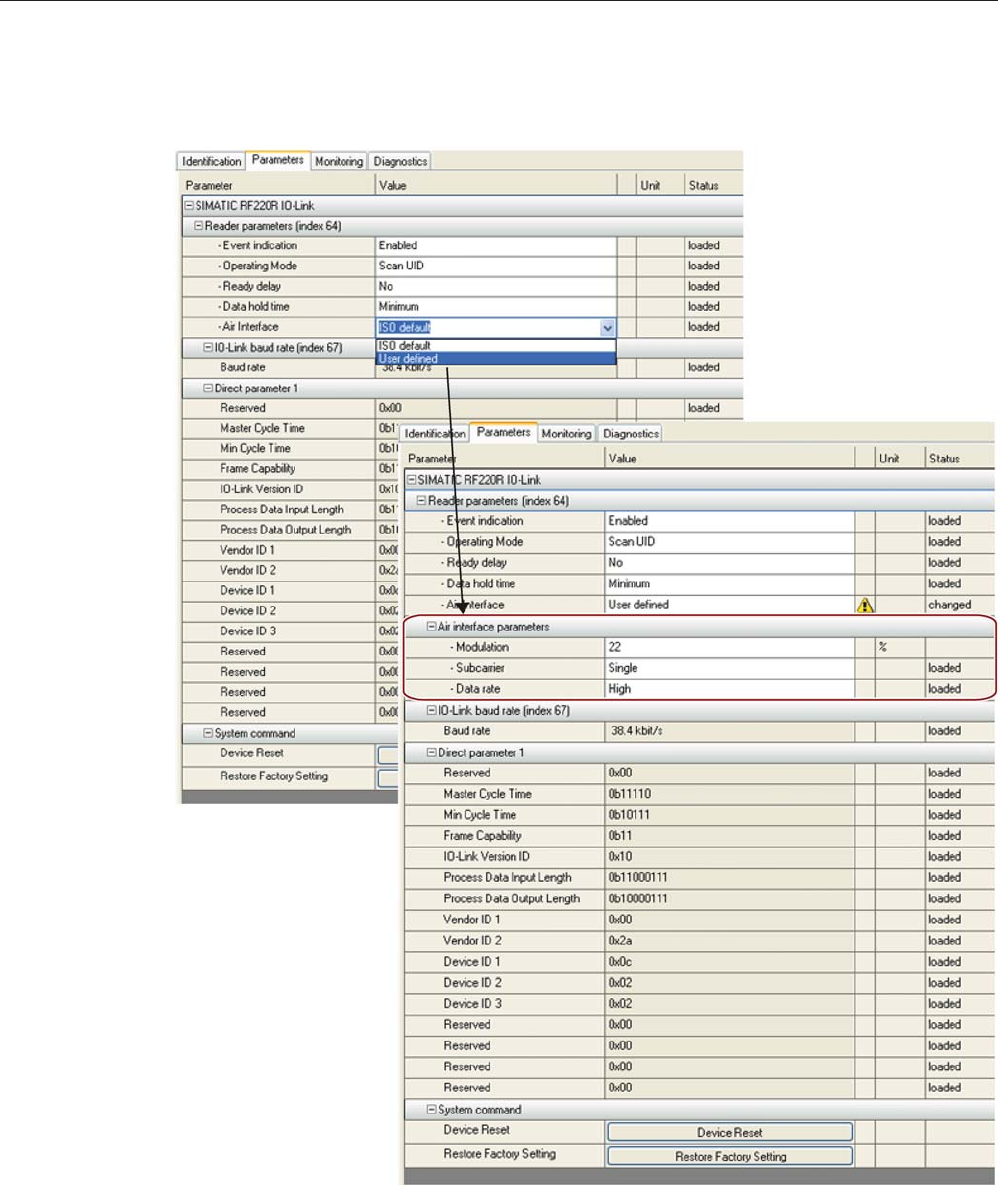The height and width of the screenshot is (1186, 1000).
Task: Open Monitoring tab in back window
Action: tap(339, 161)
